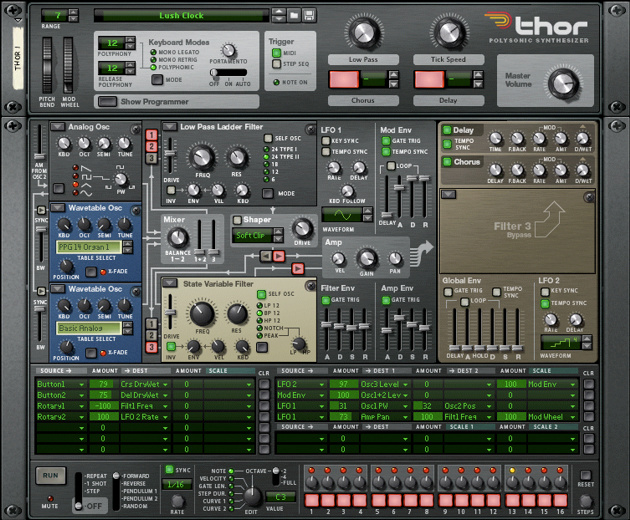Open the Analog Osc type dropdown arrow

(x=57, y=127)
